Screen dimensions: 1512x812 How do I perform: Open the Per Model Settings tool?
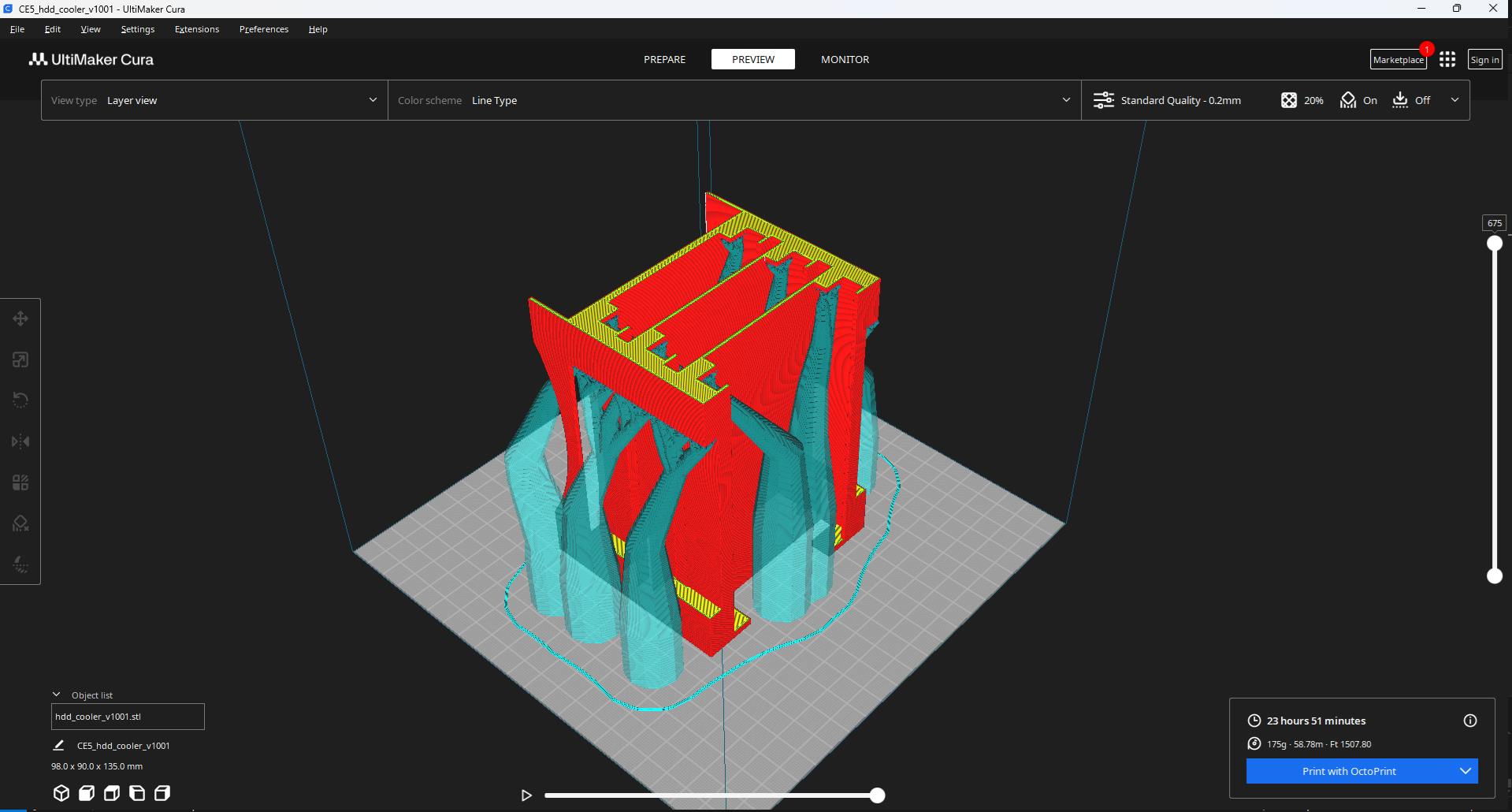20,482
